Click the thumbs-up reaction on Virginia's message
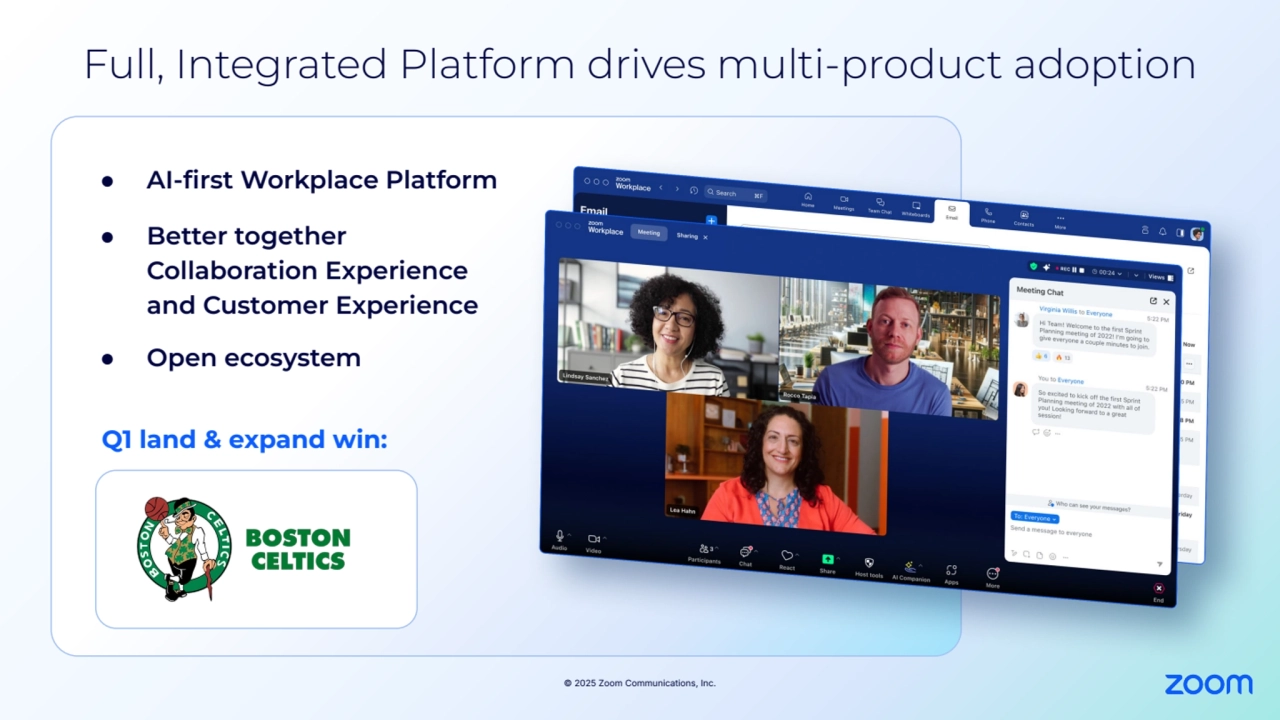1280x720 pixels. coord(1041,356)
